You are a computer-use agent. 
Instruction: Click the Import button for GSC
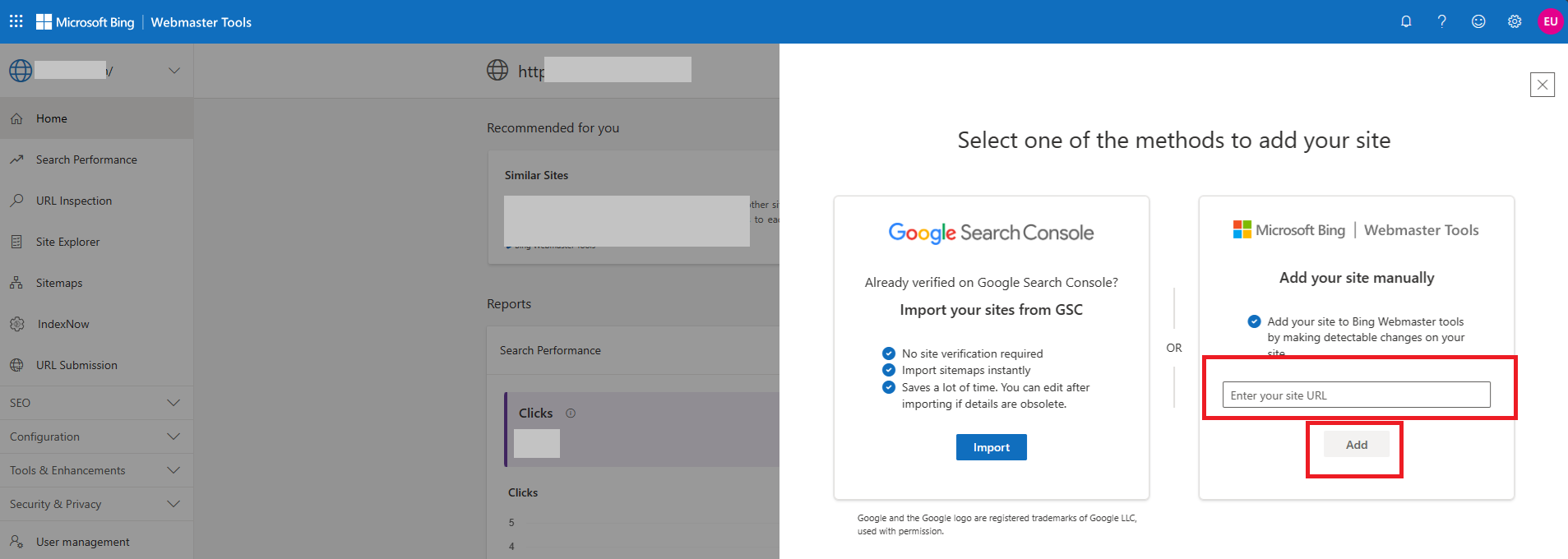991,447
